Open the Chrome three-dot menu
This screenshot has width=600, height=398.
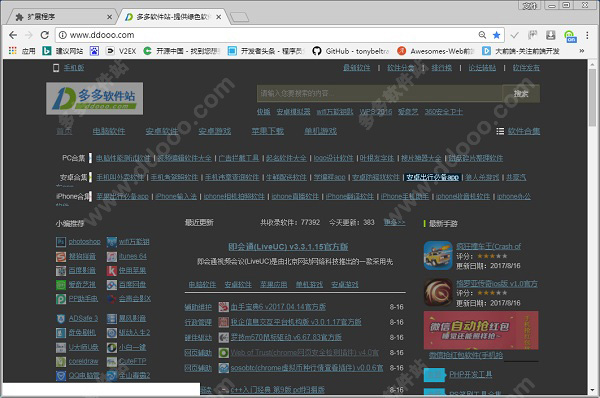coord(587,35)
